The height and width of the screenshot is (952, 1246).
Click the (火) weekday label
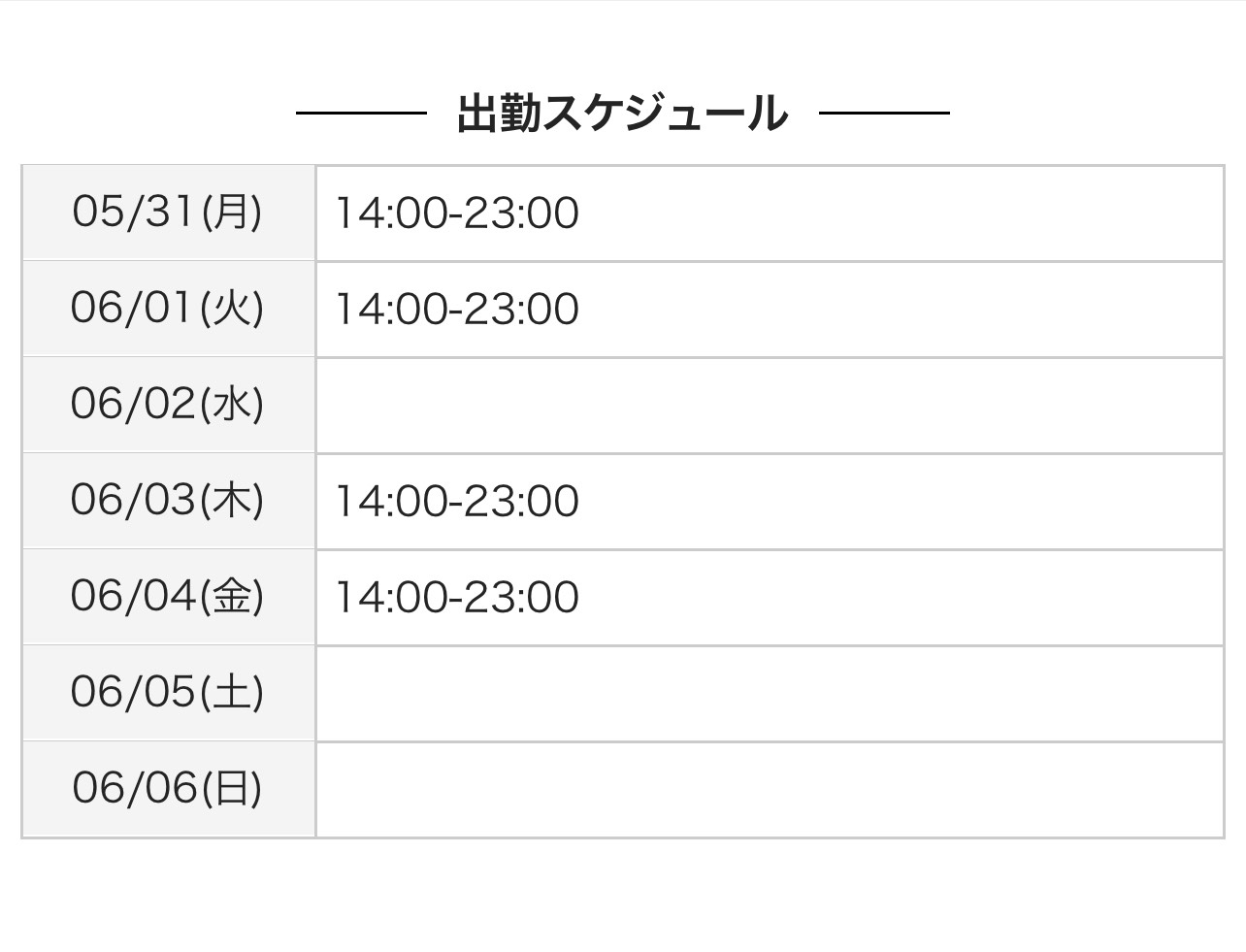coord(232,309)
